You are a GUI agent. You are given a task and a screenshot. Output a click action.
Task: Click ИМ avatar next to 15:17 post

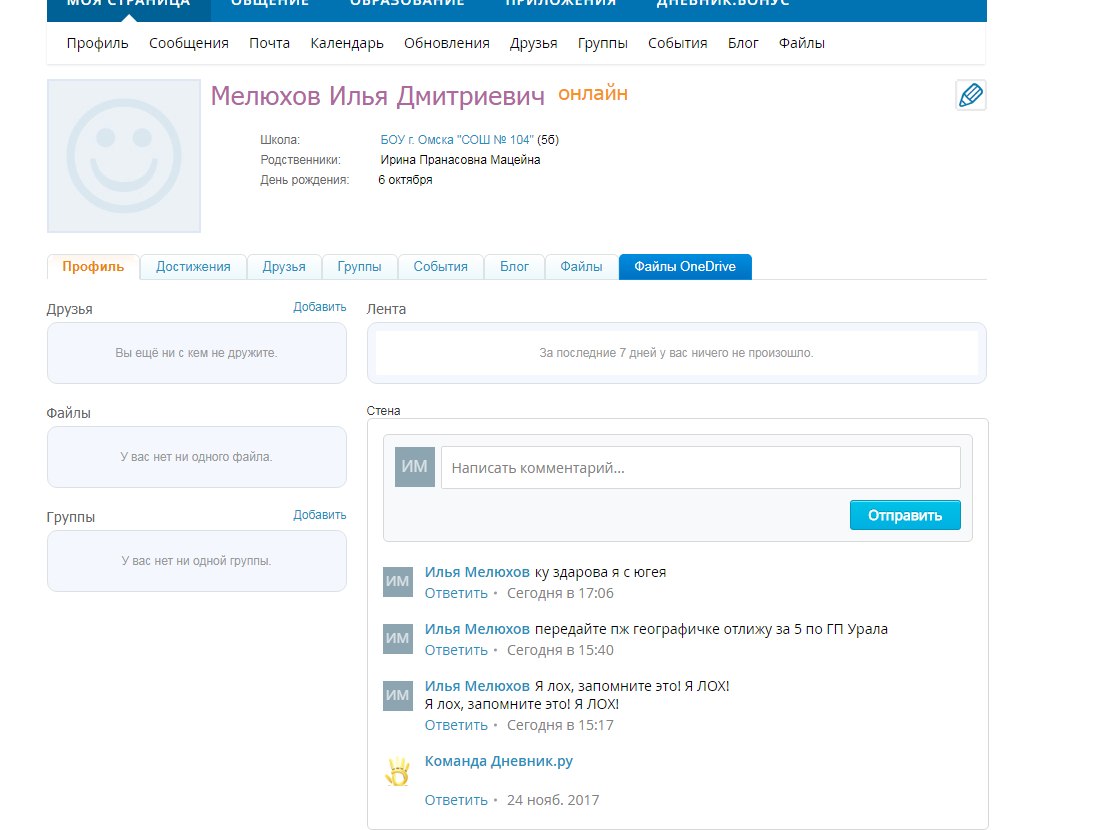[x=398, y=696]
